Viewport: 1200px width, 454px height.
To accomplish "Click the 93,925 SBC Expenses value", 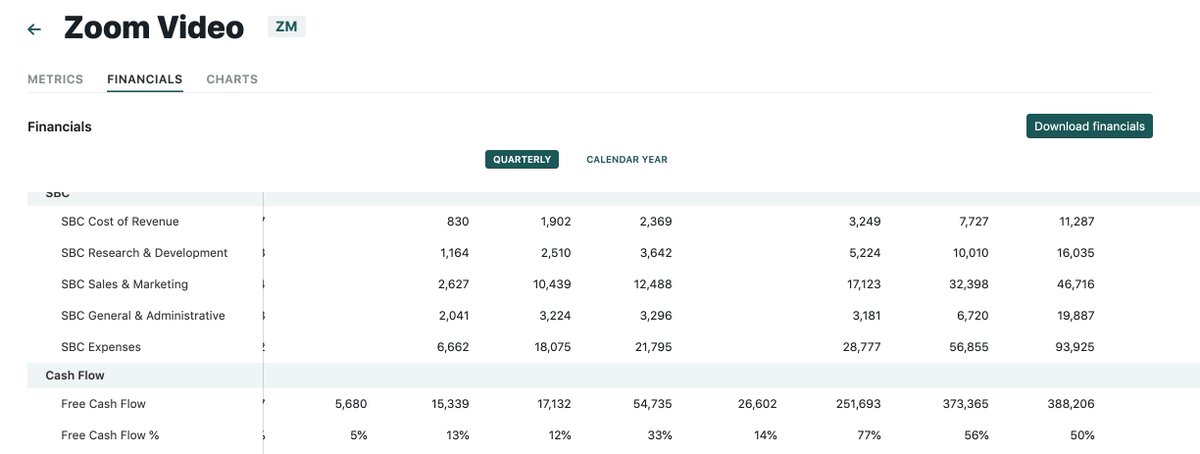I will (1075, 347).
